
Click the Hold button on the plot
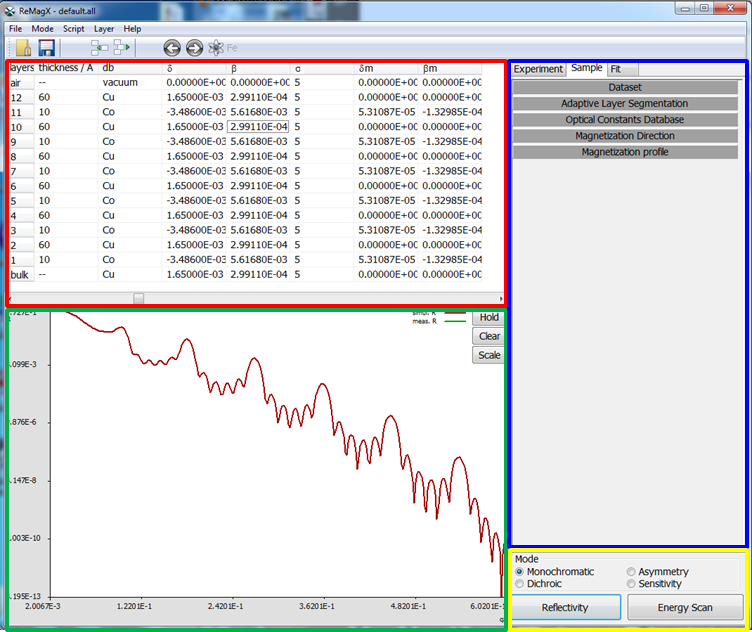tap(488, 318)
